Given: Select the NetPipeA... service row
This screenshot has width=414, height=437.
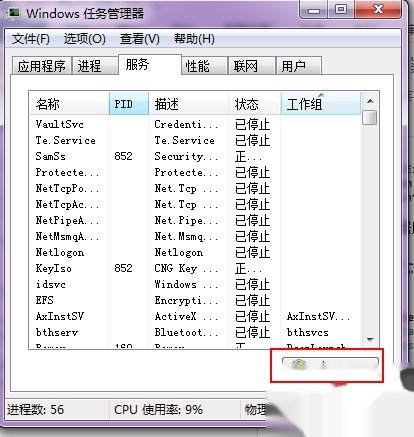Looking at the screenshot, I should pos(195,220).
